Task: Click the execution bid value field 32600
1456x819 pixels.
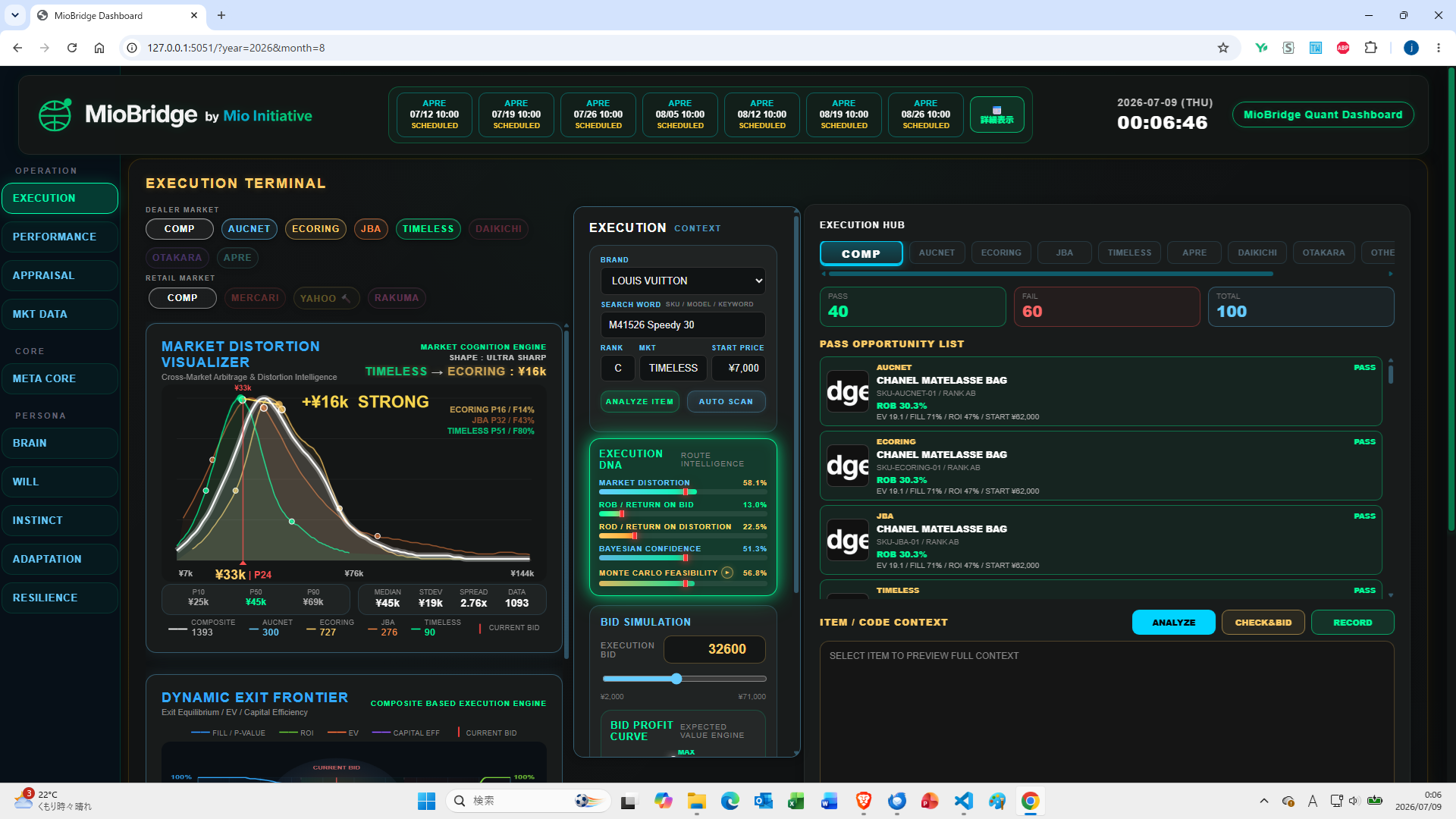Action: coord(714,649)
